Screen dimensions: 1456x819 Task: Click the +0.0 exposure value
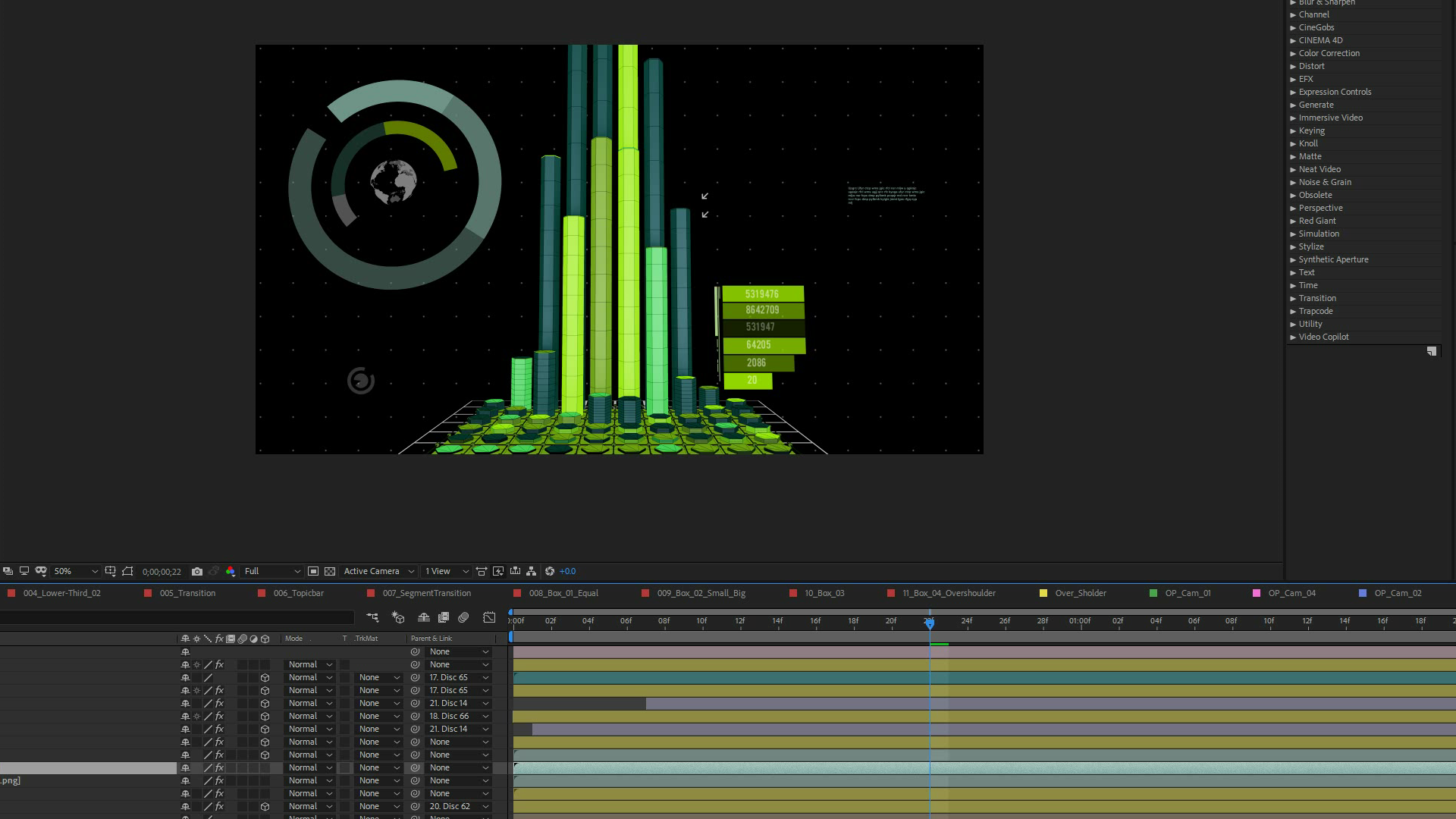(x=567, y=572)
